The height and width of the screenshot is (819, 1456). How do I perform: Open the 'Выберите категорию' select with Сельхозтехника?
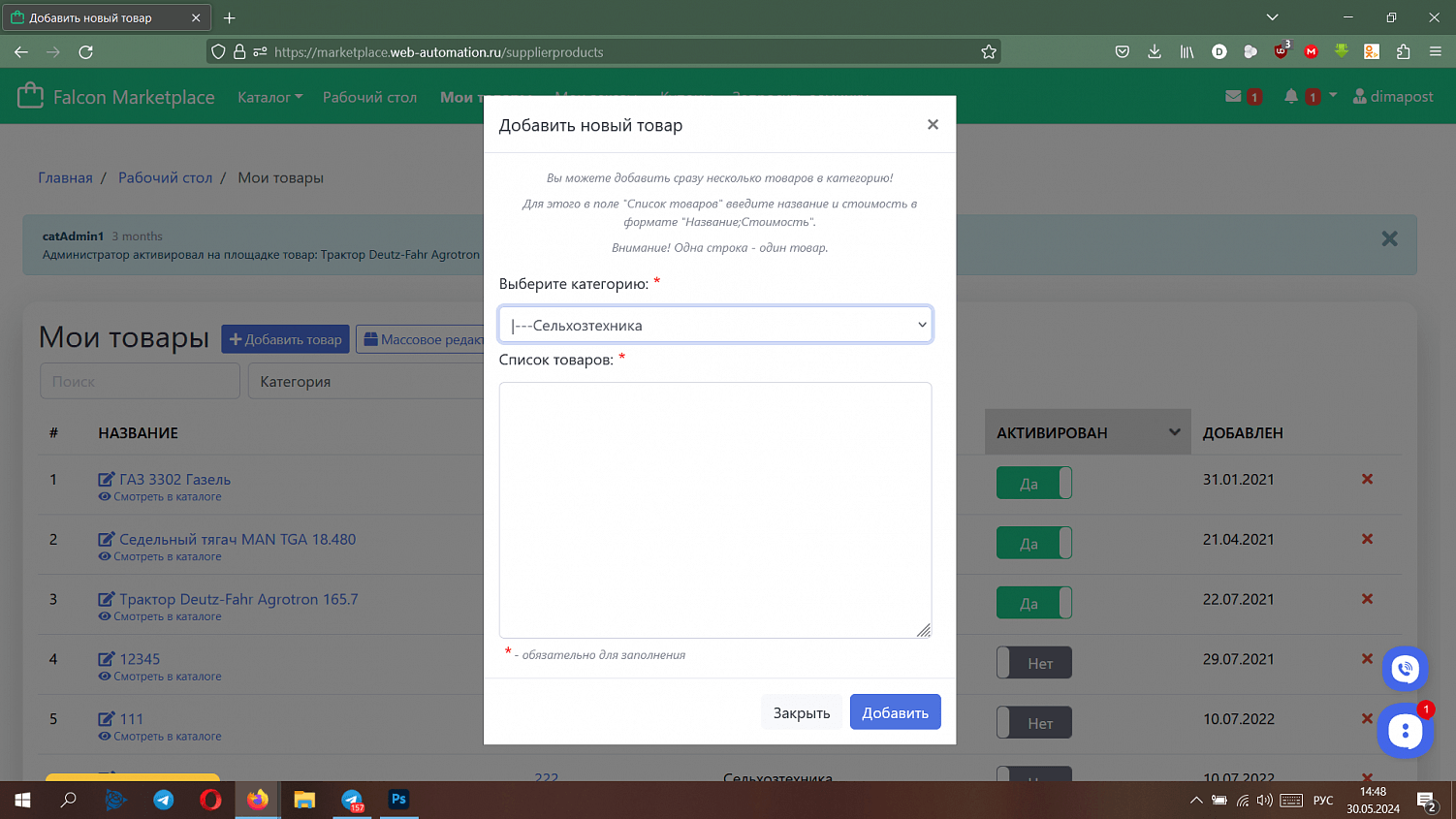[715, 325]
